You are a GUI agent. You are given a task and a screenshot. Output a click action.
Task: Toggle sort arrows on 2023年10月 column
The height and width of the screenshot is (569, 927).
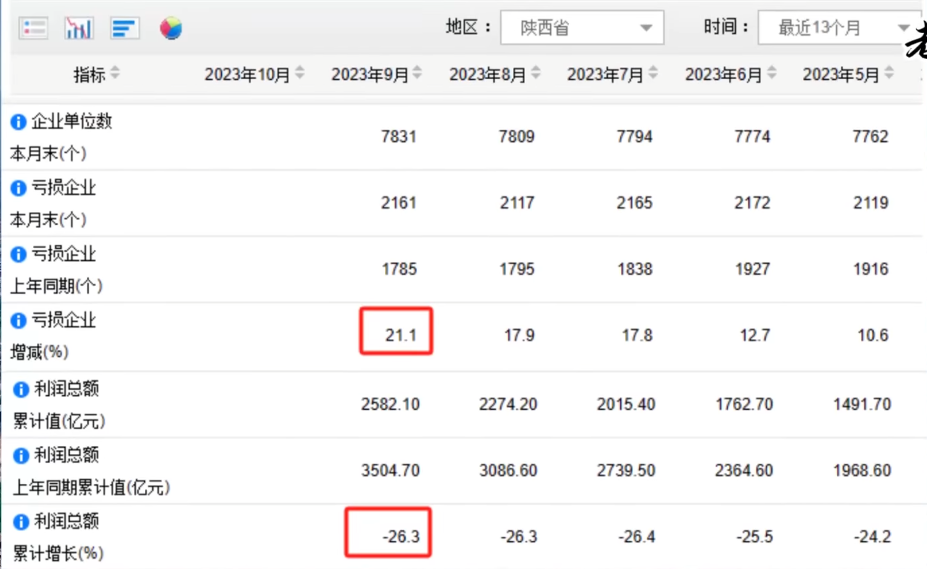[x=302, y=75]
